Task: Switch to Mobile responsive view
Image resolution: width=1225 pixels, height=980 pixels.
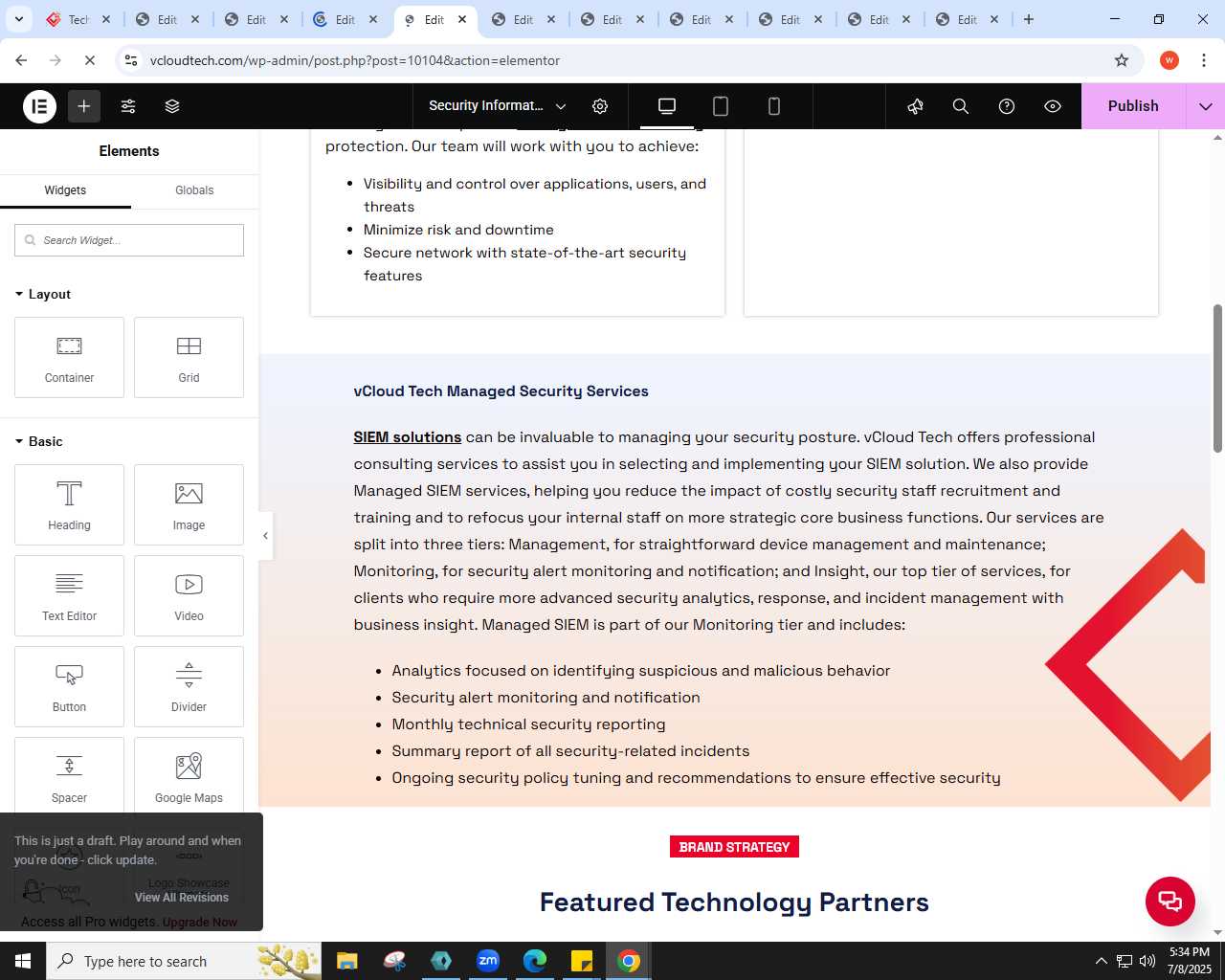Action: [x=774, y=106]
